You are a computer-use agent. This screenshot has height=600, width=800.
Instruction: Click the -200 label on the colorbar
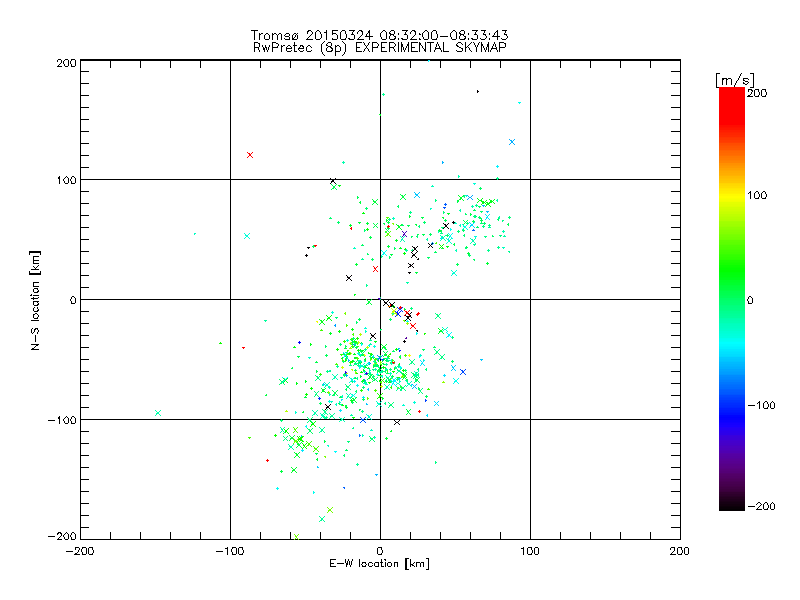tap(761, 506)
